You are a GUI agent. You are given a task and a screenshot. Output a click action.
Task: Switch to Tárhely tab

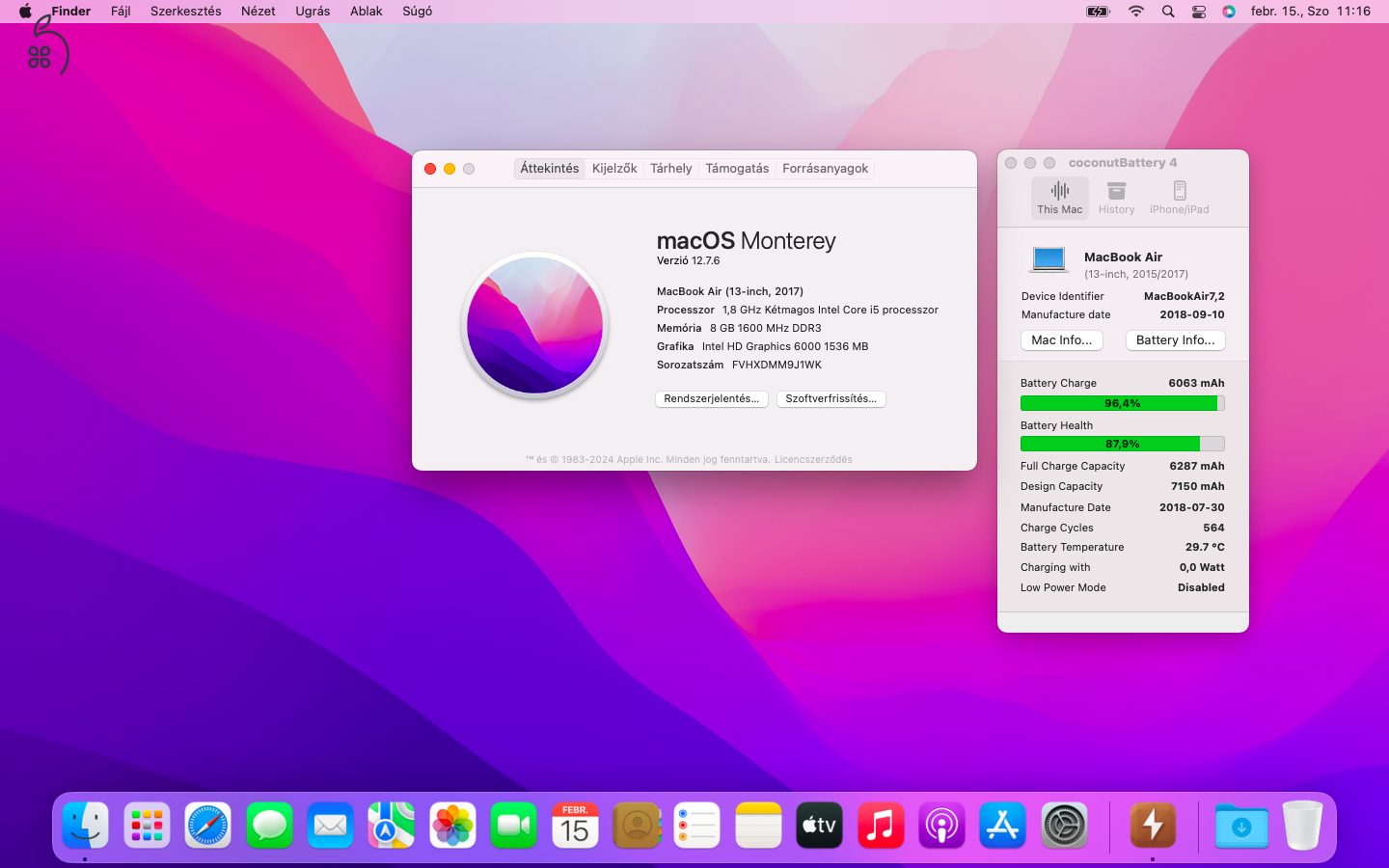click(671, 168)
